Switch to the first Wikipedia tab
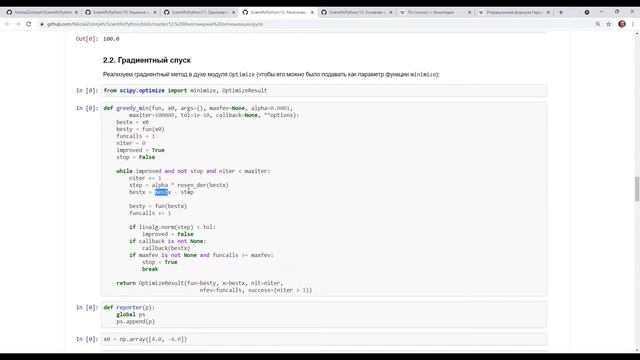 tap(434, 12)
